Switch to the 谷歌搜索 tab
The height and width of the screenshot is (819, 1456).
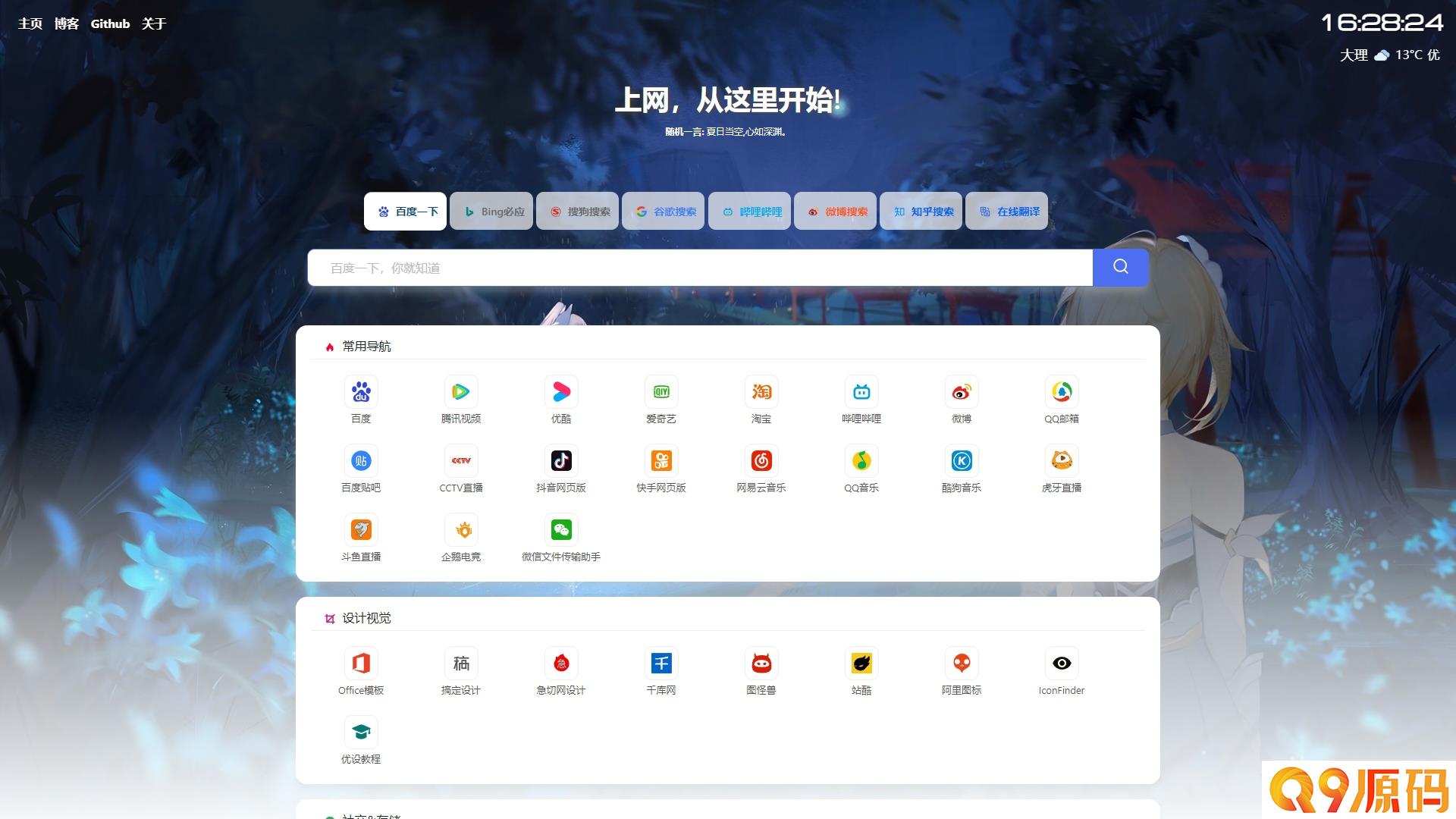pos(664,212)
